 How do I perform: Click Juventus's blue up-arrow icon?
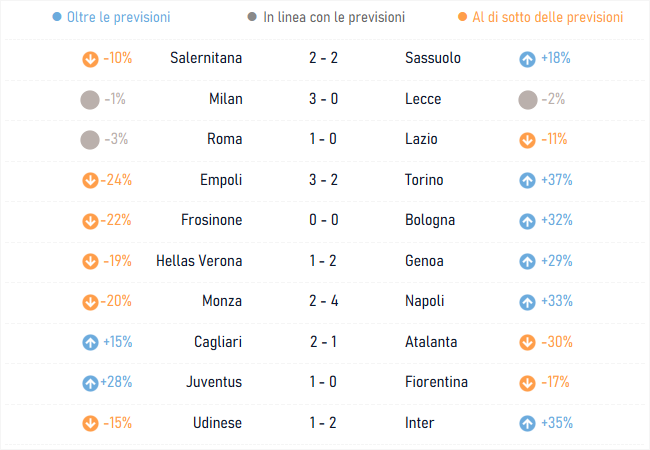point(90,383)
